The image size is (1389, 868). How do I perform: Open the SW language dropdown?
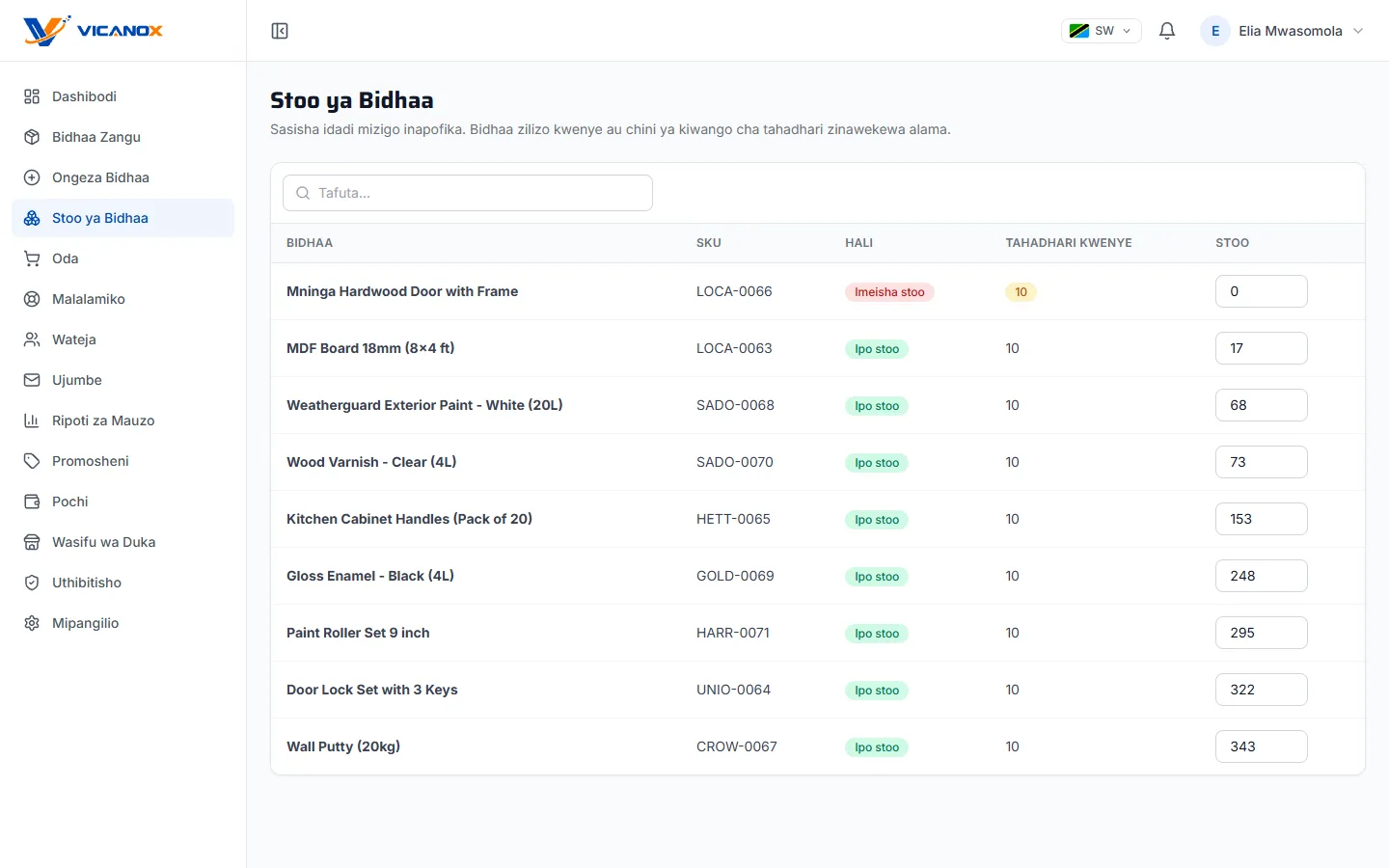pyautogui.click(x=1101, y=31)
